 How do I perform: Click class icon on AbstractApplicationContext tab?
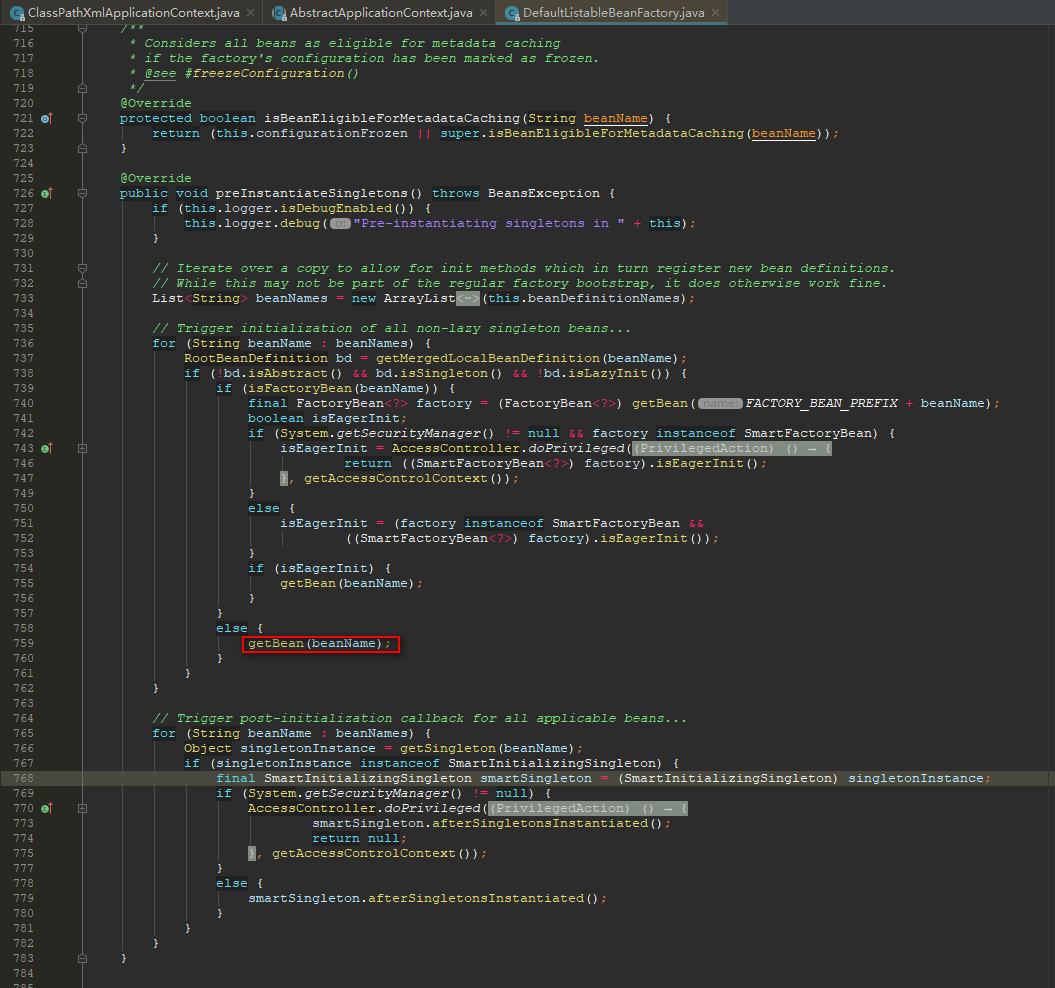click(x=279, y=13)
